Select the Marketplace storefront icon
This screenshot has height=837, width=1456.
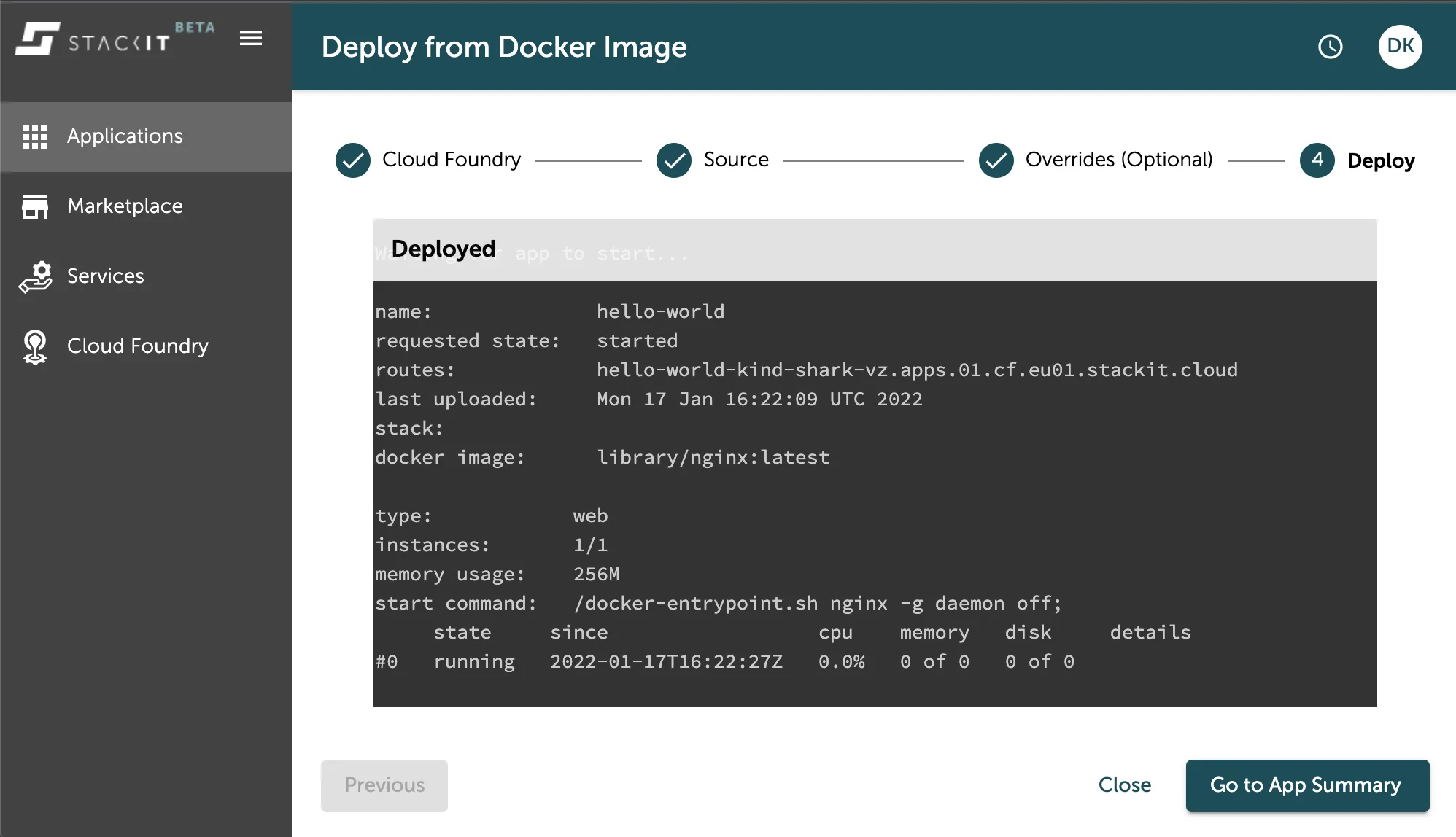coord(36,206)
